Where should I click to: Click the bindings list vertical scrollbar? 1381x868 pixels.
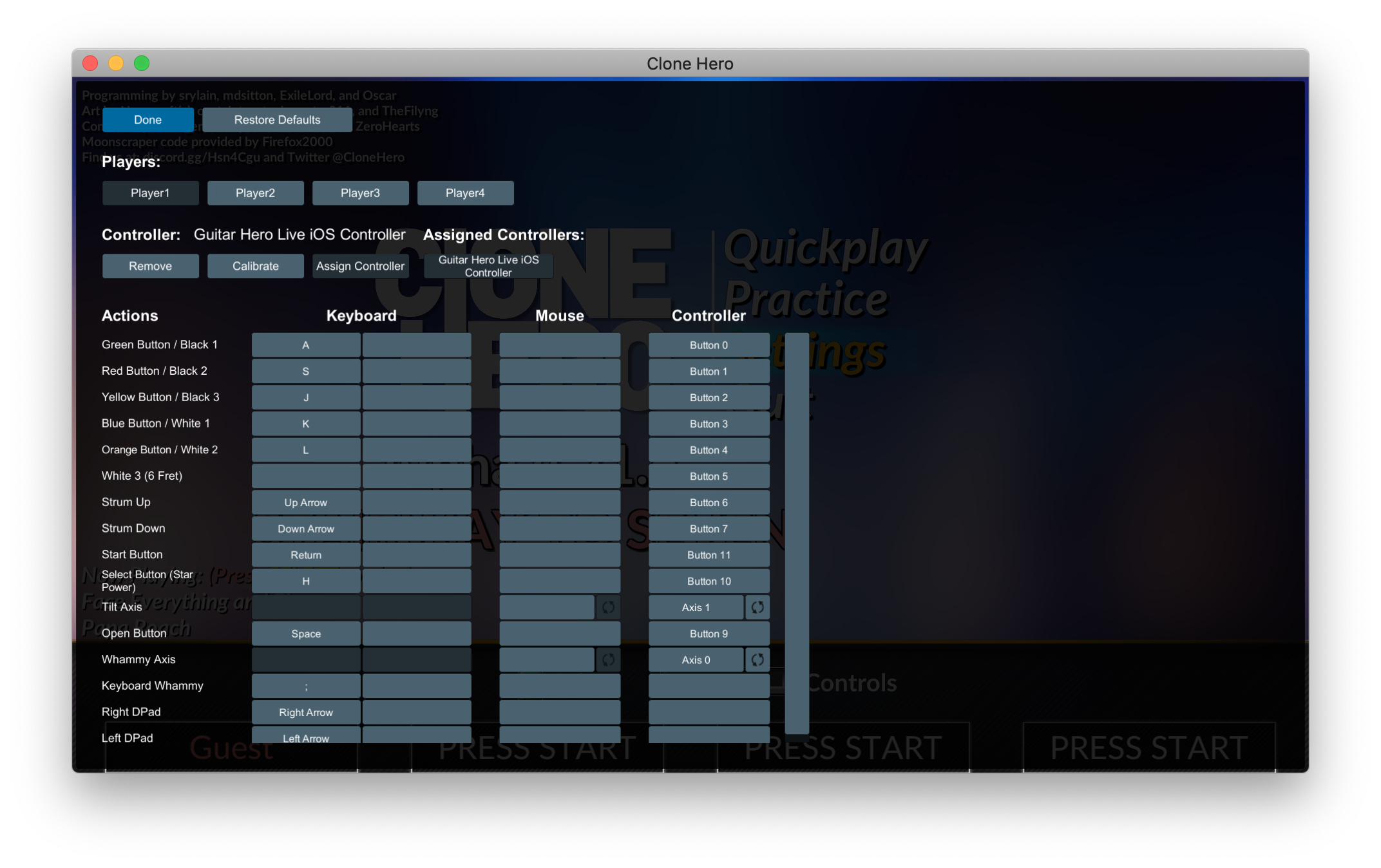(x=797, y=533)
